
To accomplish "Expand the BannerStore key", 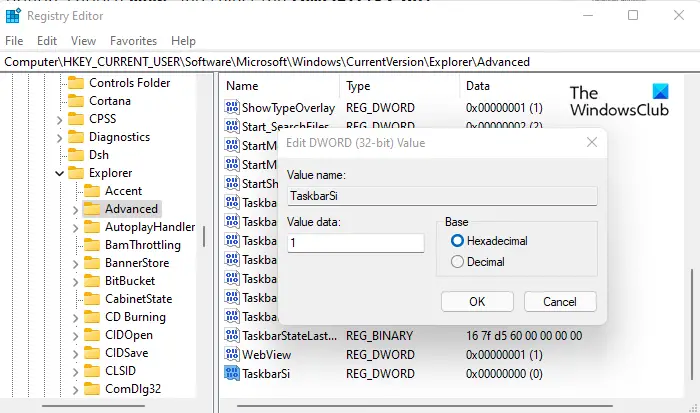I will [75, 264].
